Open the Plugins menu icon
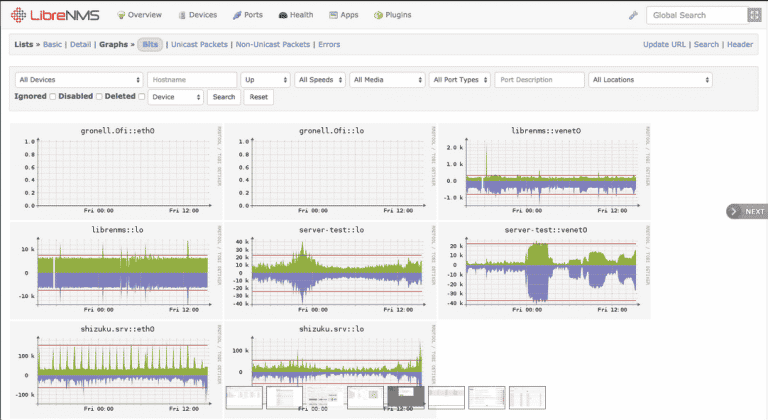The image size is (768, 420). pos(378,16)
